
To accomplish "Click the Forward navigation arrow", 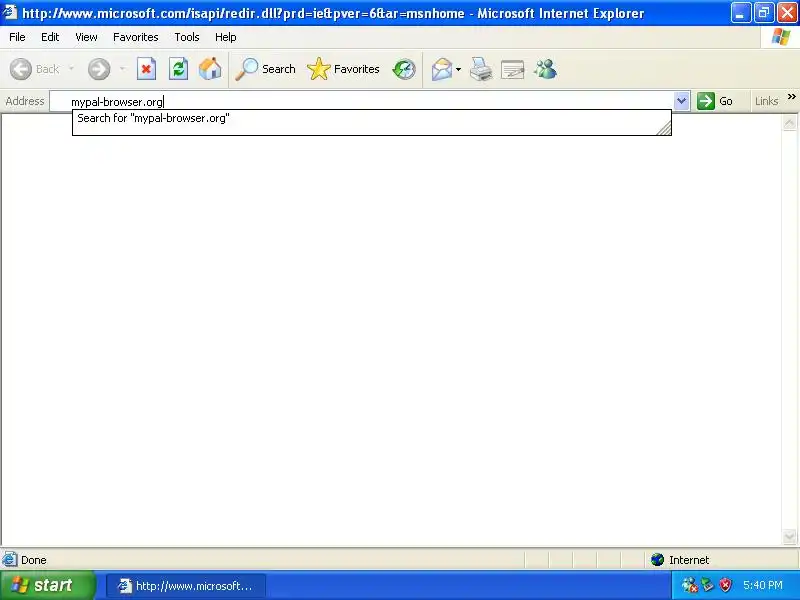I will [99, 69].
